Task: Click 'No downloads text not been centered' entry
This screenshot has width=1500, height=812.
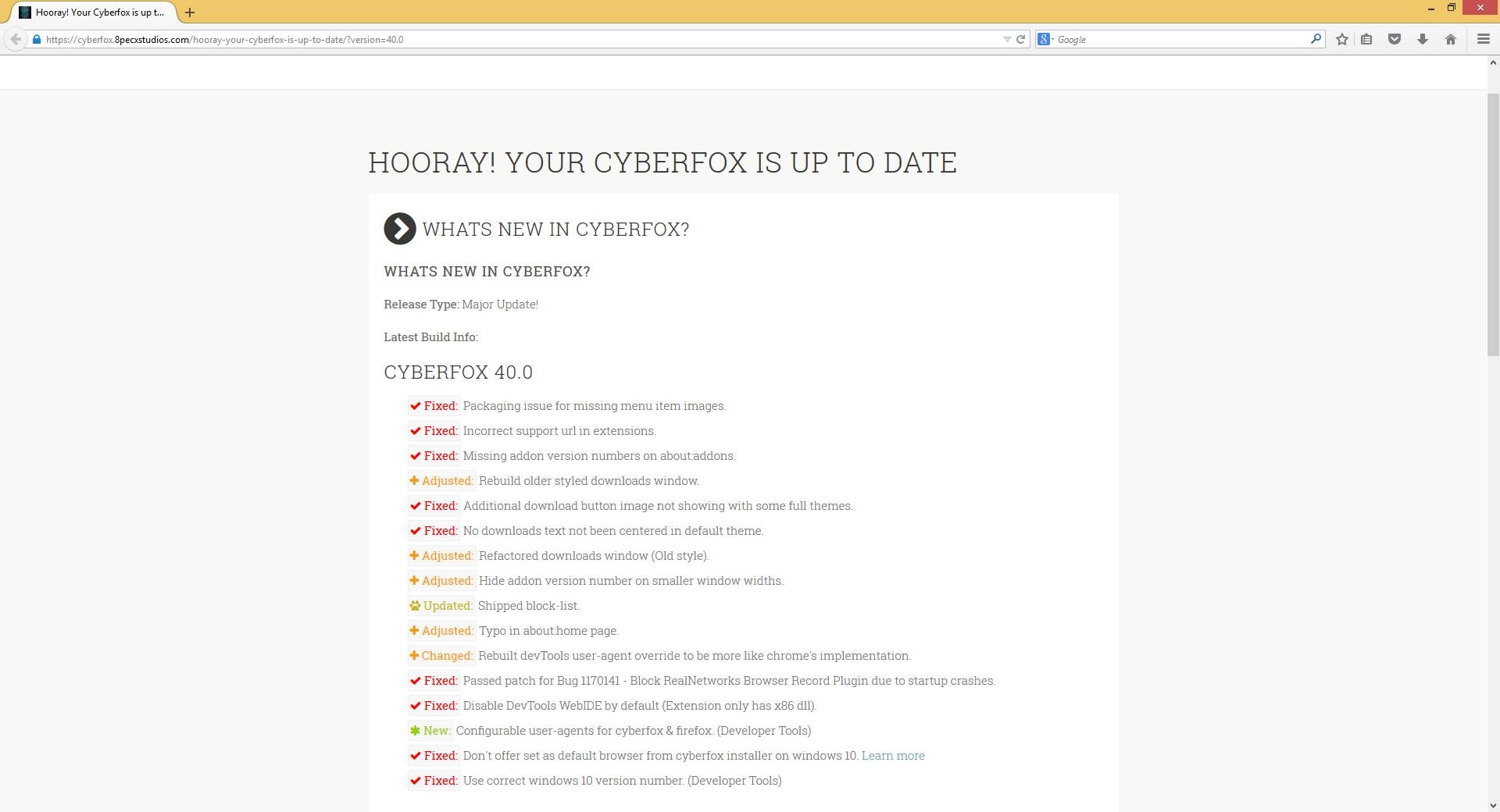Action: 613,531
